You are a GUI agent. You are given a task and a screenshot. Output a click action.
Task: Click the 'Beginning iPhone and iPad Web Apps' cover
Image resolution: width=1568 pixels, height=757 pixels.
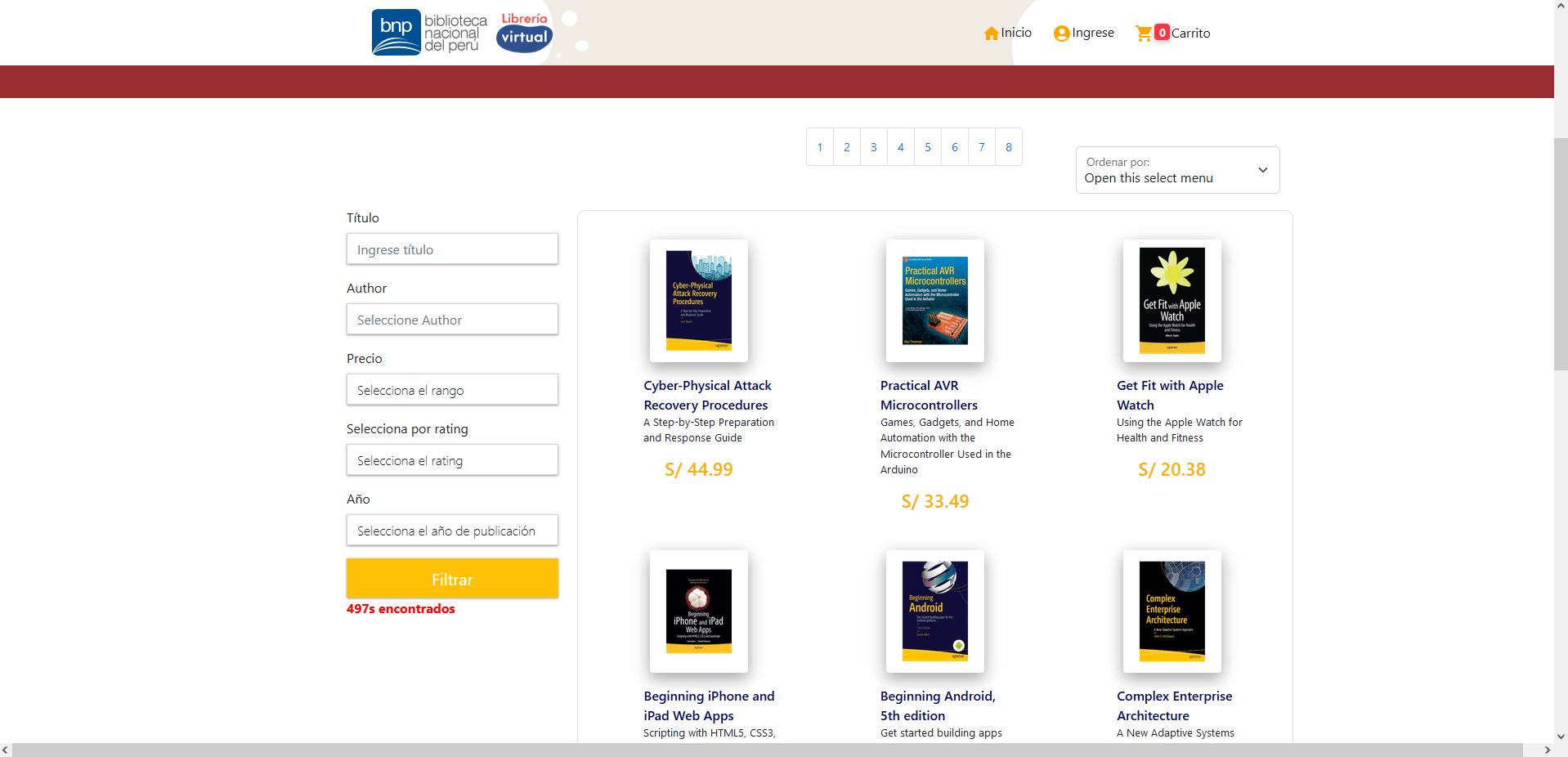point(699,611)
